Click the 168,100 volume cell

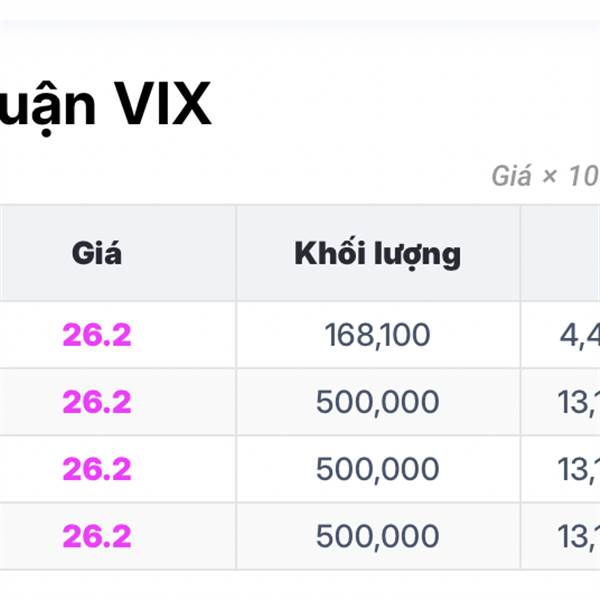point(378,335)
